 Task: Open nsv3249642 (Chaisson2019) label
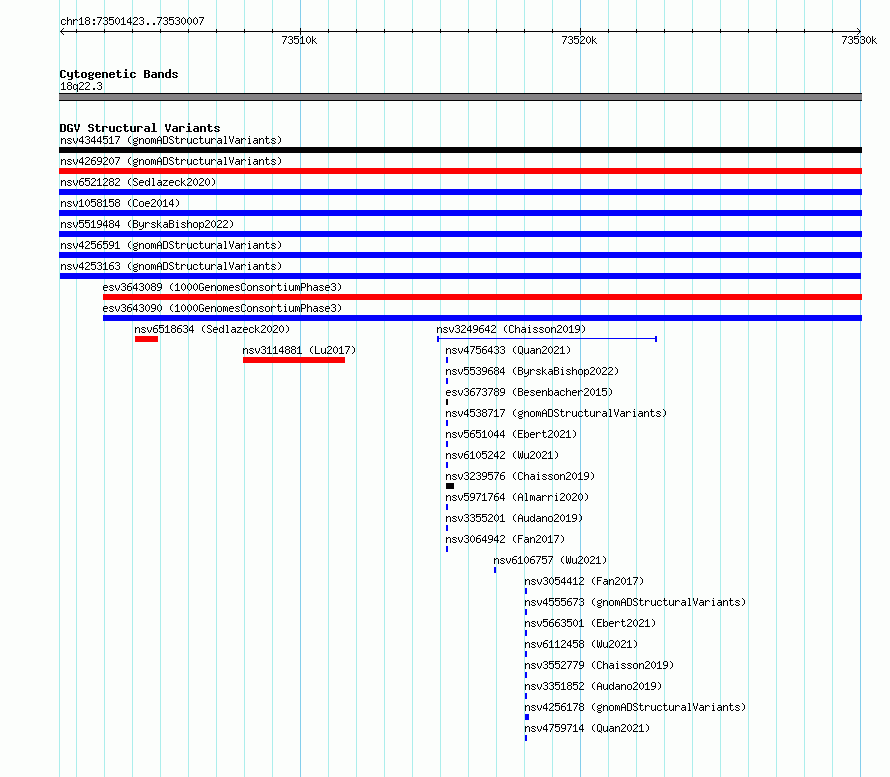pos(511,329)
